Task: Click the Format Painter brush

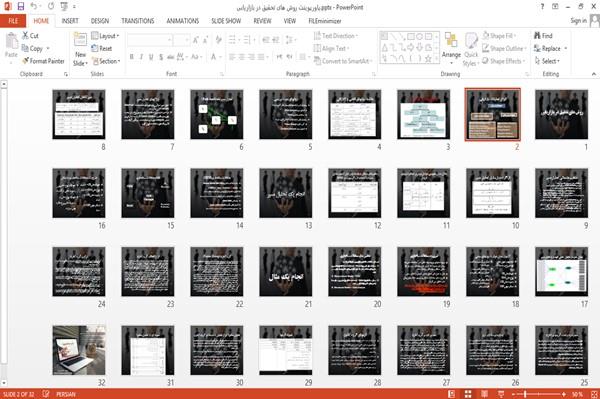Action: click(x=25, y=61)
